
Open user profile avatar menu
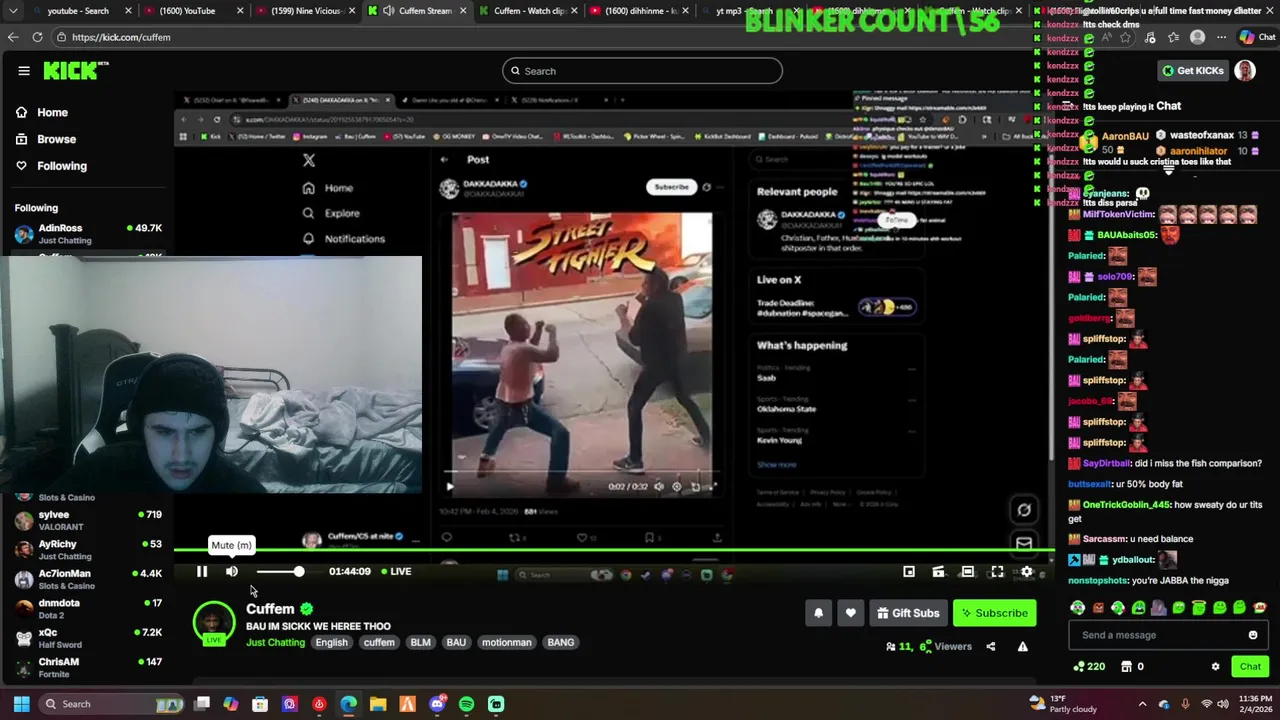pyautogui.click(x=1245, y=70)
